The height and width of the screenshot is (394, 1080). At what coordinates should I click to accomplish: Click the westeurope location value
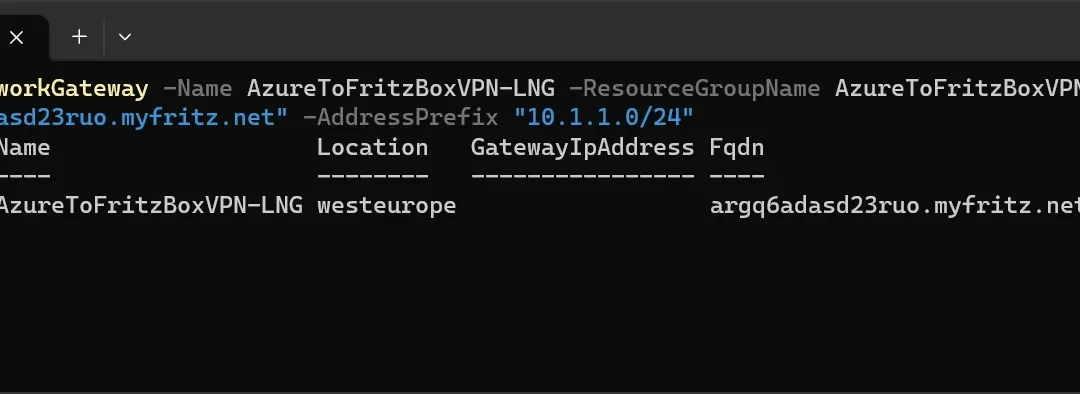386,205
